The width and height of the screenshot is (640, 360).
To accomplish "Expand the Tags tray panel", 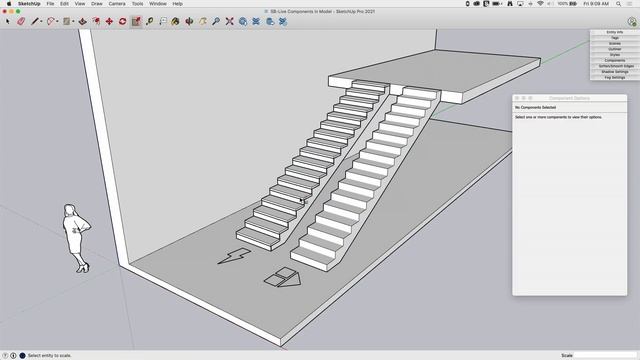I will coord(615,38).
